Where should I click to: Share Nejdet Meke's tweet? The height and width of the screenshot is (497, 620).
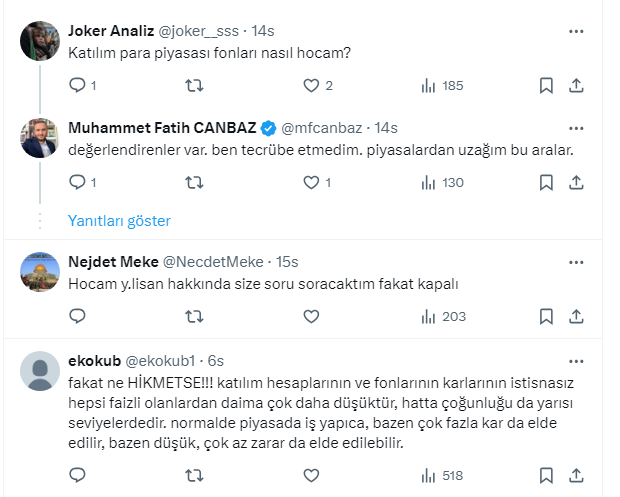[576, 316]
